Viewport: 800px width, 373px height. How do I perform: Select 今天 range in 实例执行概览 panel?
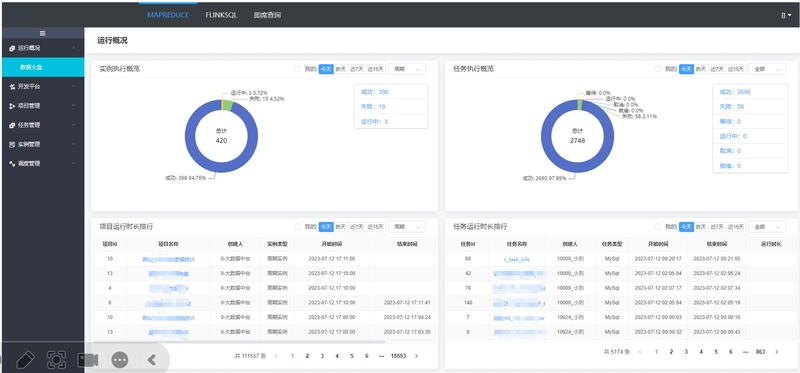click(x=326, y=69)
